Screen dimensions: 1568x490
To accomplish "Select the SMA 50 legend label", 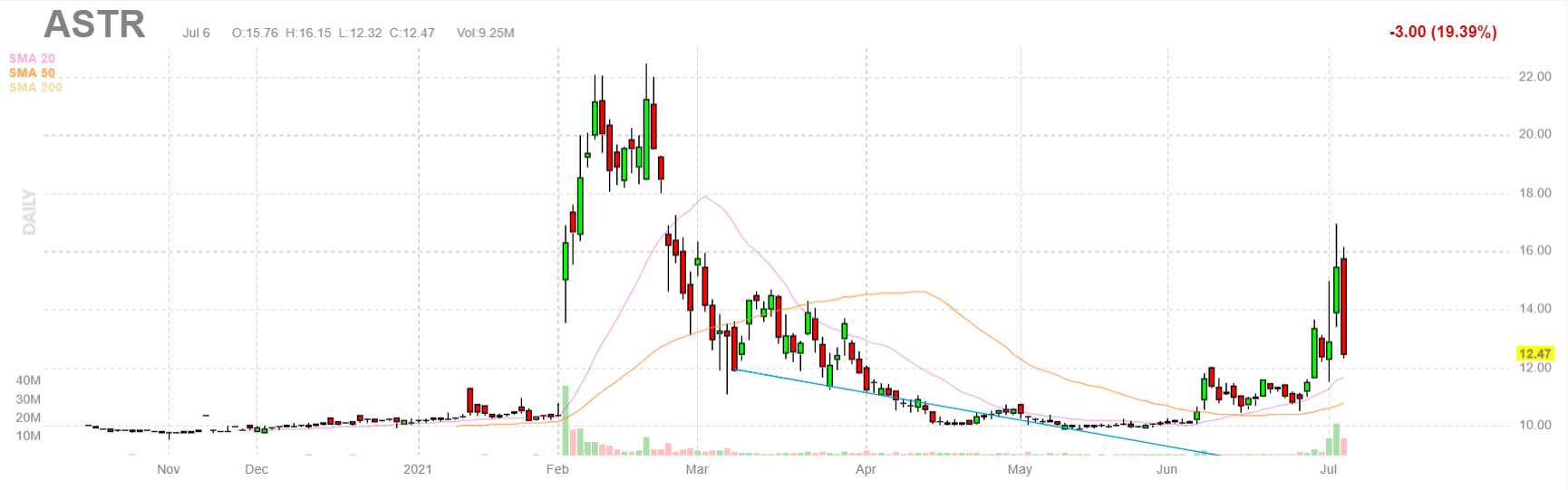I will pyautogui.click(x=32, y=72).
